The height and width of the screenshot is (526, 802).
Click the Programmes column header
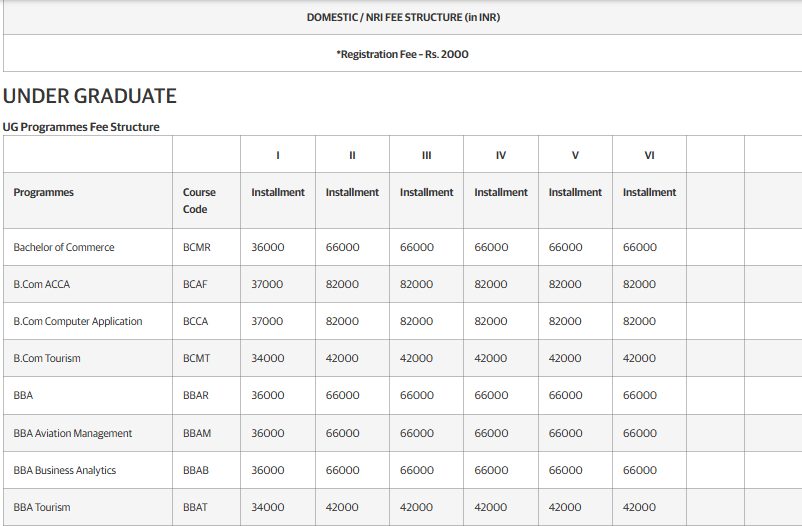coord(44,192)
